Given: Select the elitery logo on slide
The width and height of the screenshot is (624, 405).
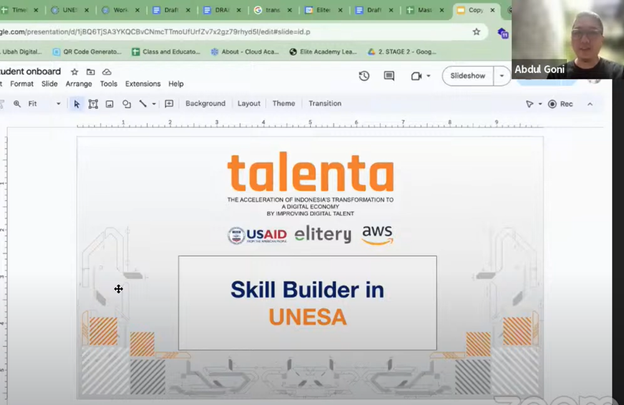Looking at the screenshot, I should point(323,234).
